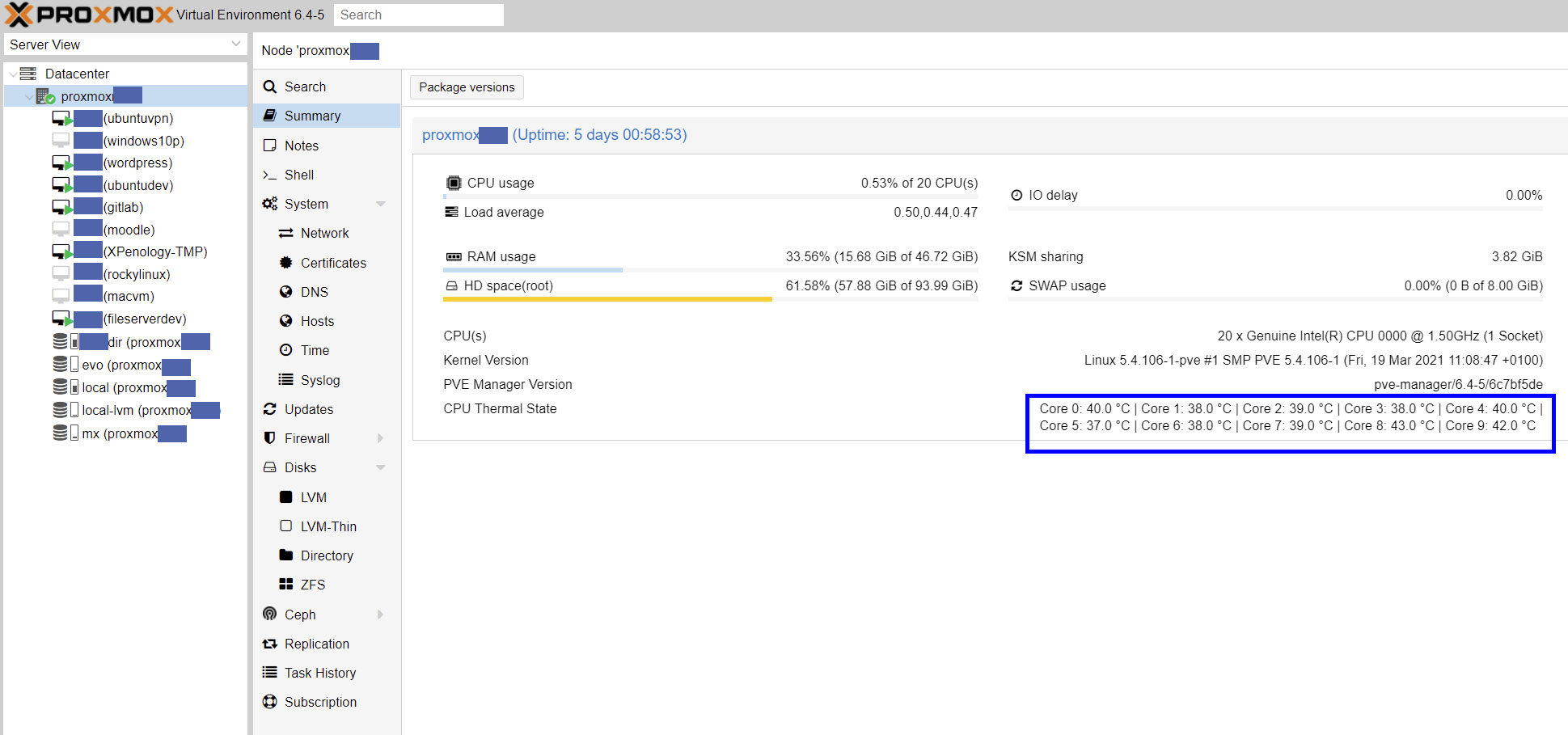This screenshot has height=735, width=1568.
Task: Open the System menu item
Action: (x=327, y=204)
